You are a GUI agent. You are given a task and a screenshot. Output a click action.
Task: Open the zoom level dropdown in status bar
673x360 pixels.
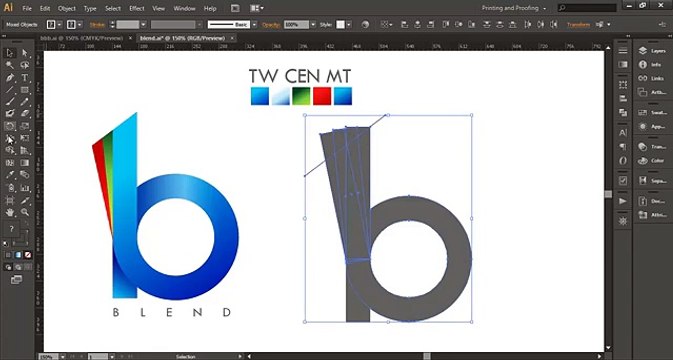[x=63, y=356]
